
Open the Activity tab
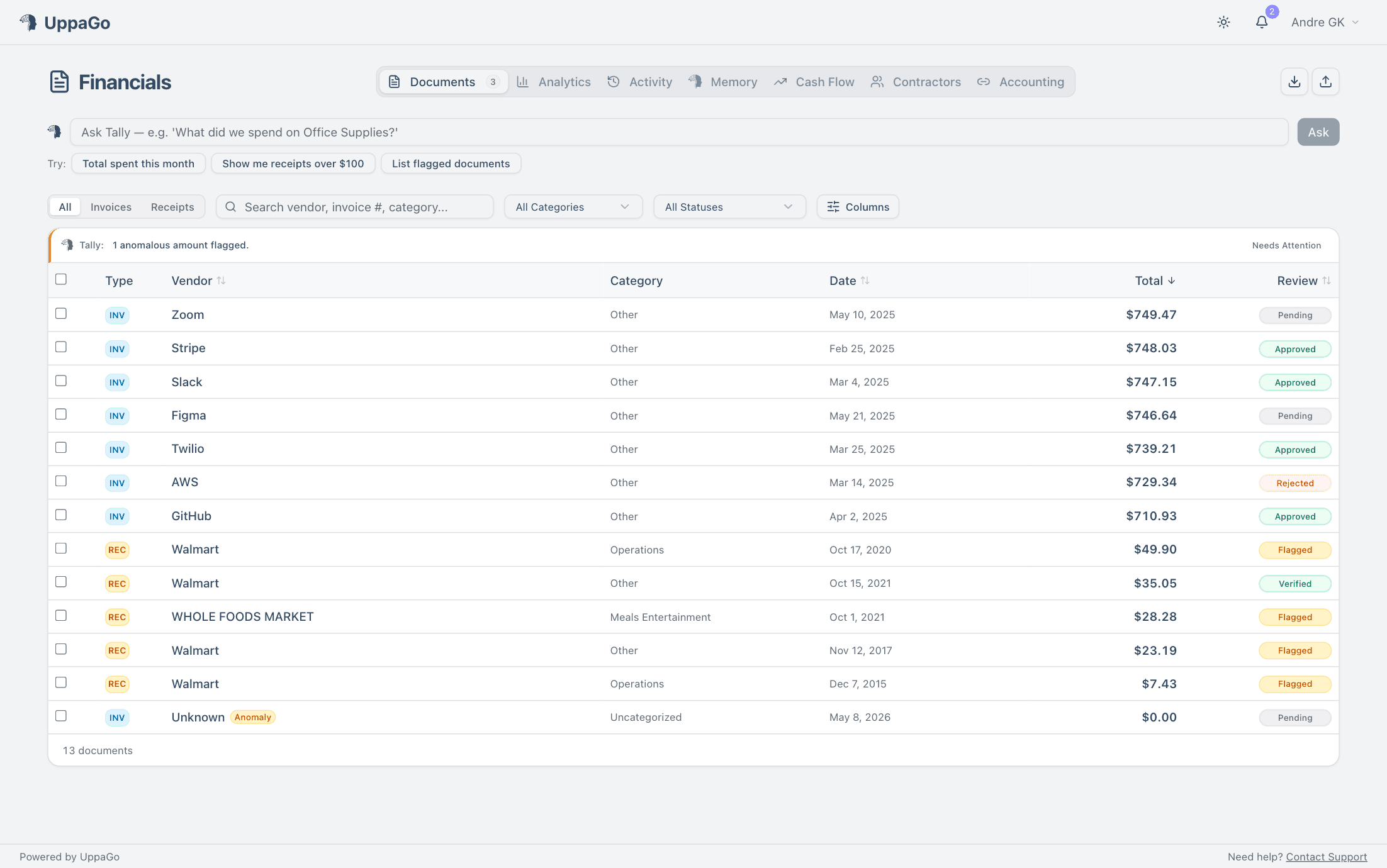point(640,82)
